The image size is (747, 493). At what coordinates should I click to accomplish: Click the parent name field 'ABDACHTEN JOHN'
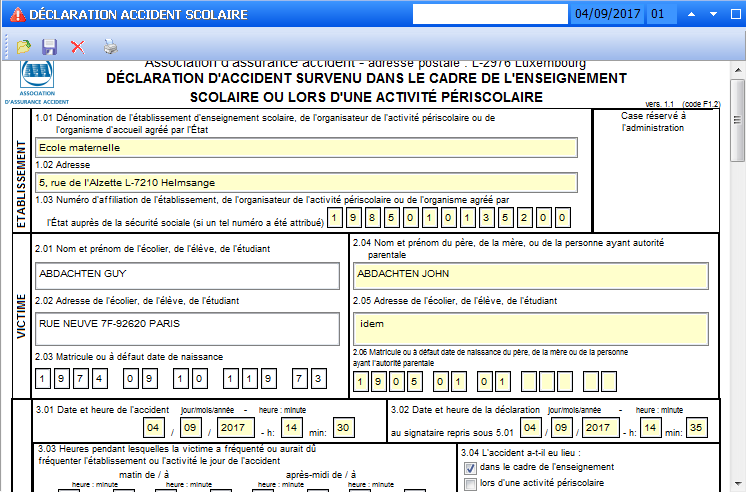click(x=530, y=275)
